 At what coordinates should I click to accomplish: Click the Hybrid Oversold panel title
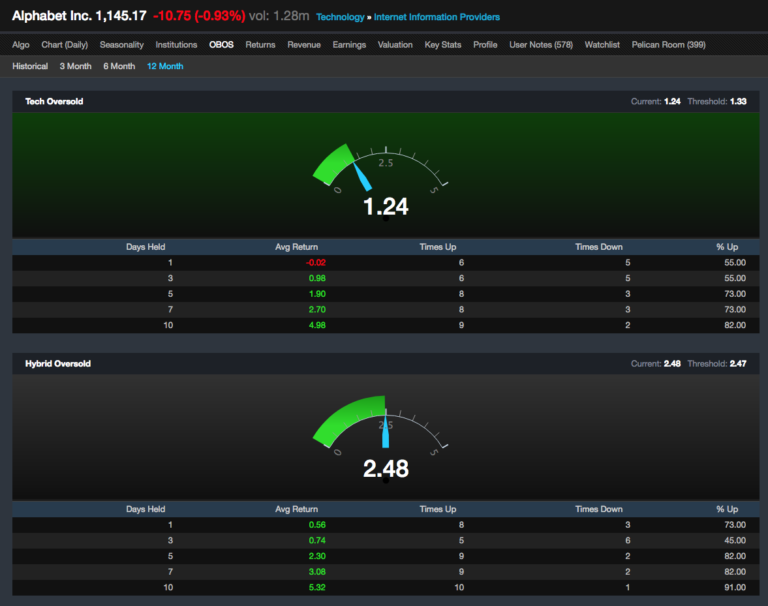click(x=58, y=364)
